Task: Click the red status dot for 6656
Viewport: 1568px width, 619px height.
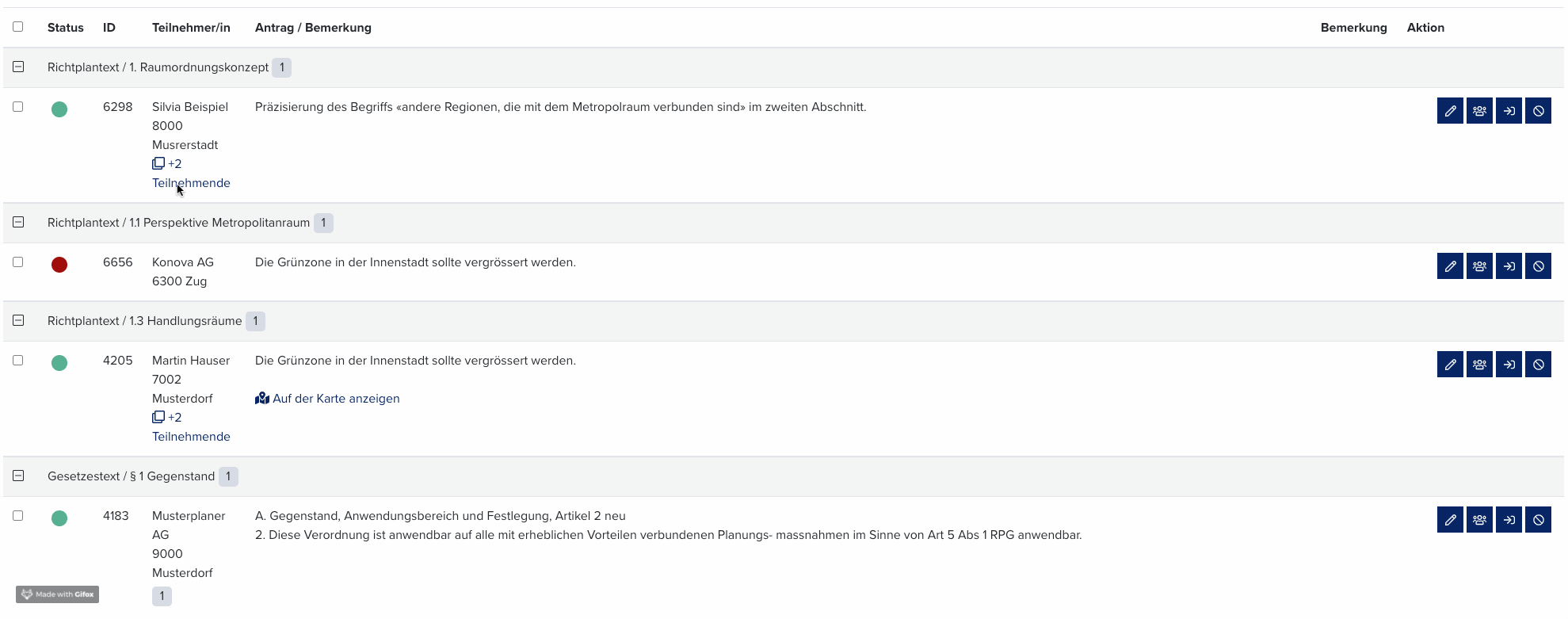Action: 59,265
